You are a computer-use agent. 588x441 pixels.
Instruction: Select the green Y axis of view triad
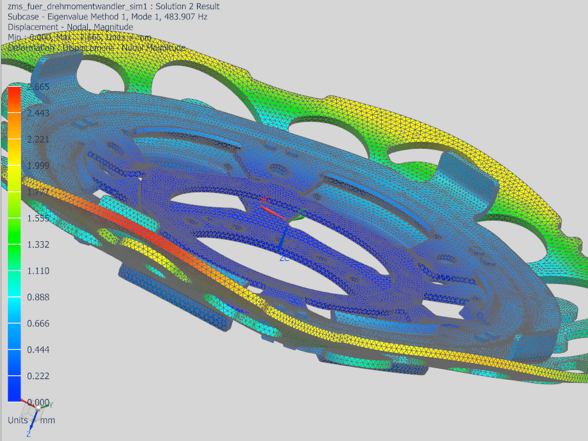[x=45, y=406]
